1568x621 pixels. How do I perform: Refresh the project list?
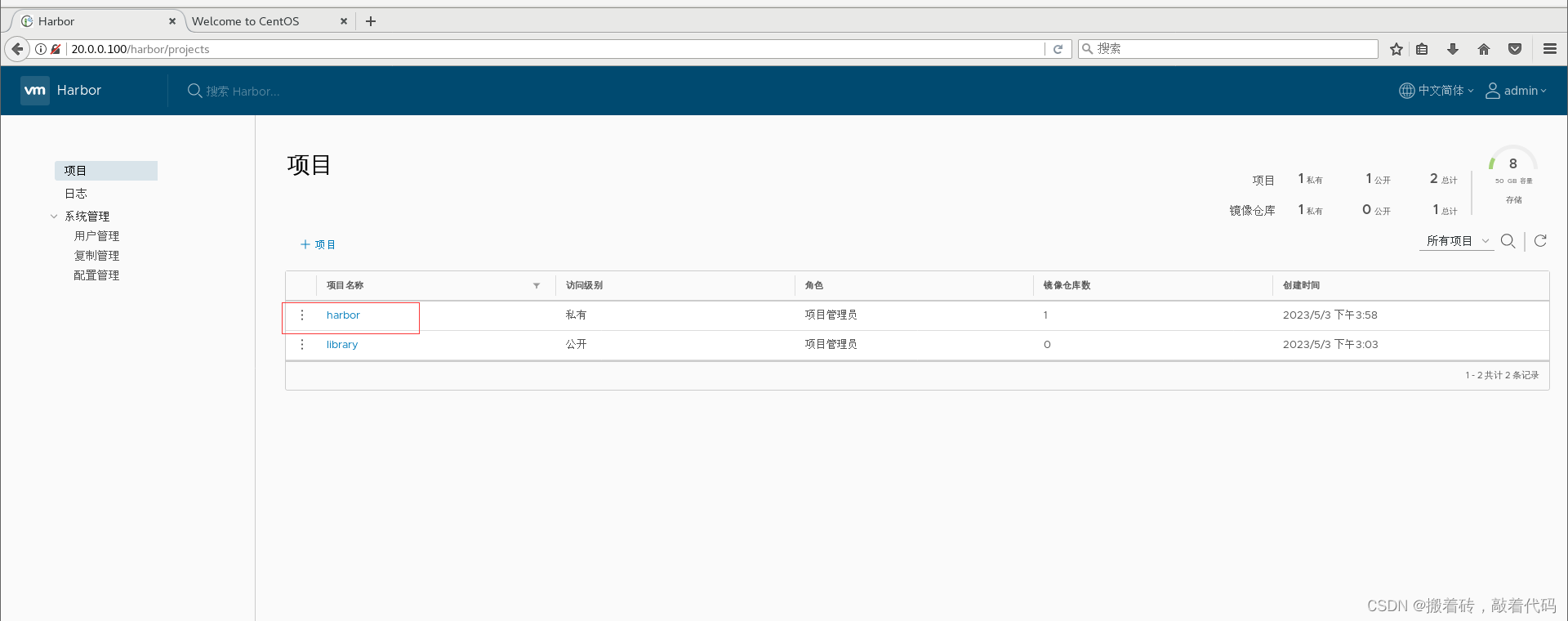pos(1540,241)
